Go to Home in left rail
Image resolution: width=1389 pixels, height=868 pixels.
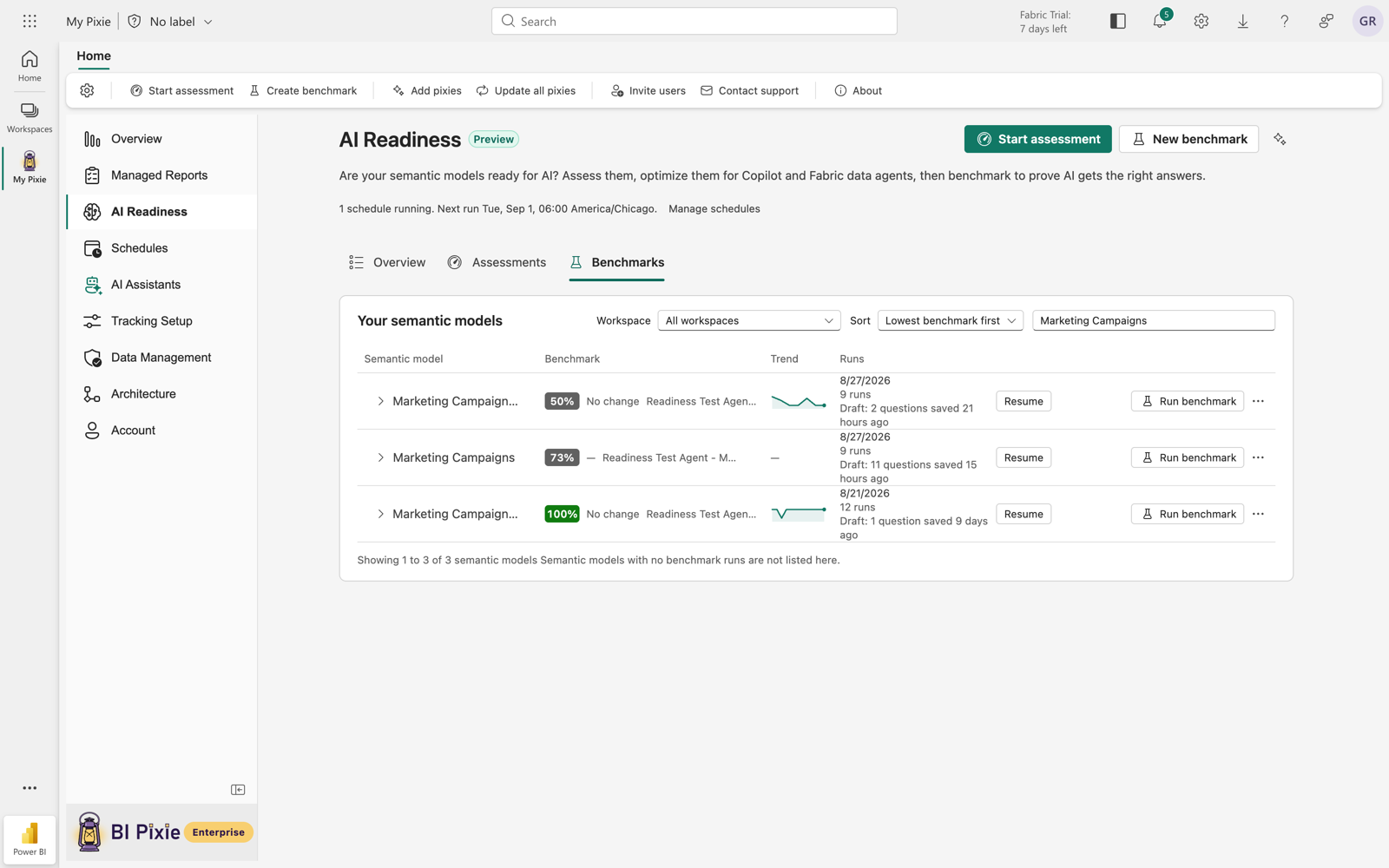click(x=30, y=66)
